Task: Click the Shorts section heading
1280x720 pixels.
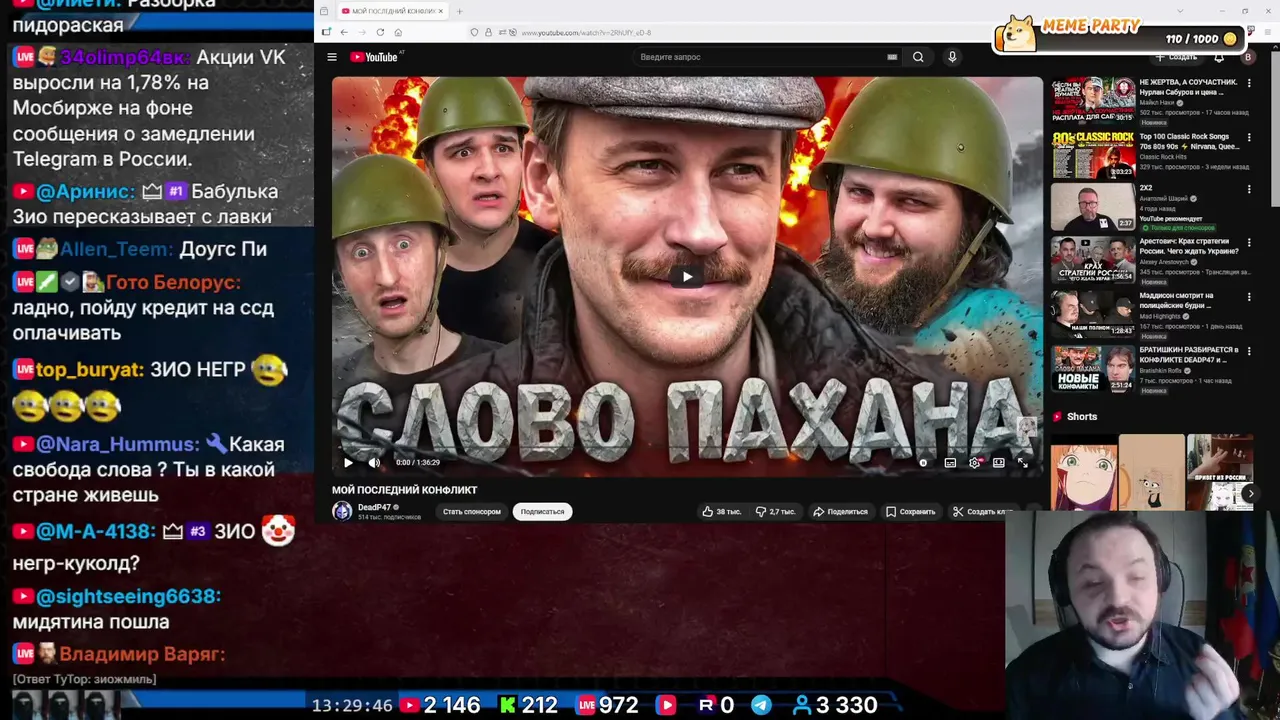Action: pos(1081,416)
